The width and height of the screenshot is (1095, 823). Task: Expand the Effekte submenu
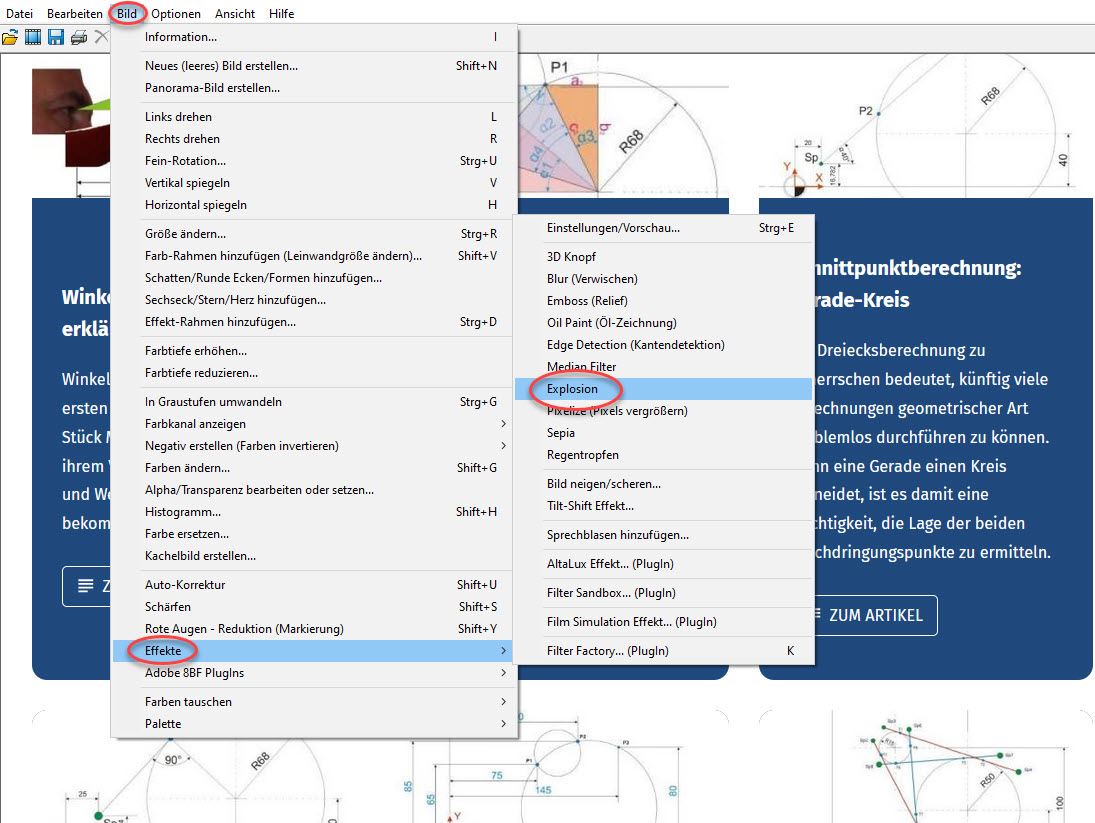(x=314, y=651)
